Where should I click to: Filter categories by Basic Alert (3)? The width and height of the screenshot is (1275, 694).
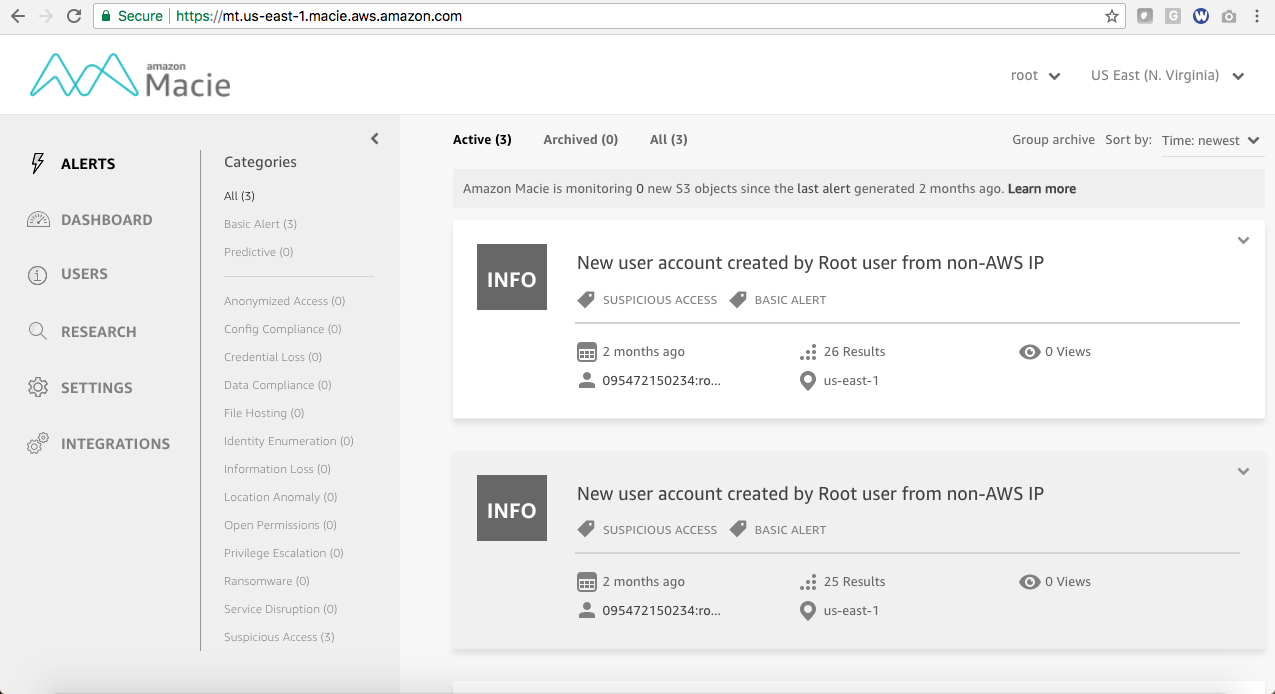260,224
